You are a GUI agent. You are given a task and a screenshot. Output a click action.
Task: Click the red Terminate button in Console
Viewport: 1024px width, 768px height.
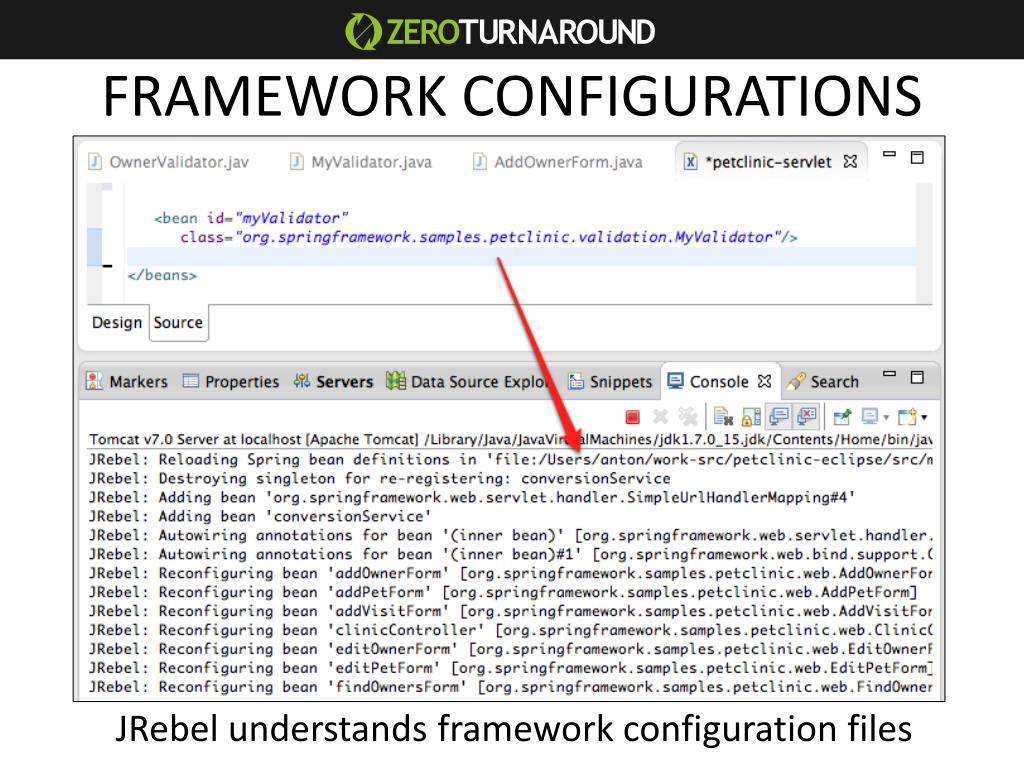pyautogui.click(x=632, y=417)
